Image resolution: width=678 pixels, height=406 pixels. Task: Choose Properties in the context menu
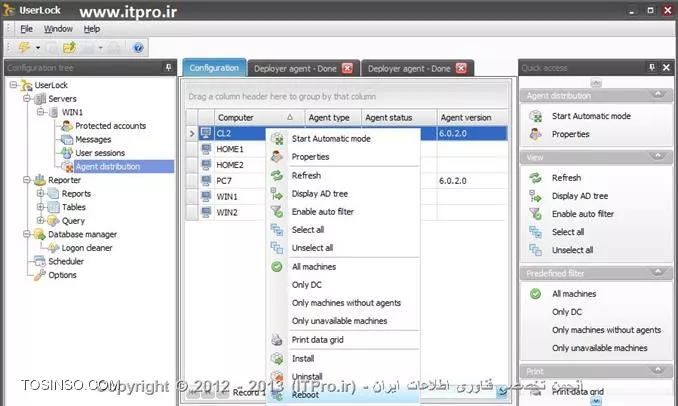343,157
